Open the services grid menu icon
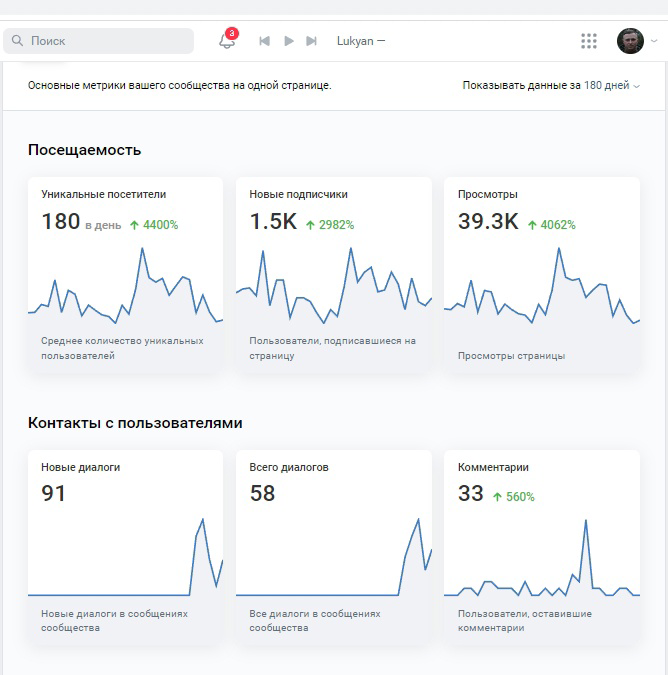The image size is (668, 675). (x=589, y=41)
